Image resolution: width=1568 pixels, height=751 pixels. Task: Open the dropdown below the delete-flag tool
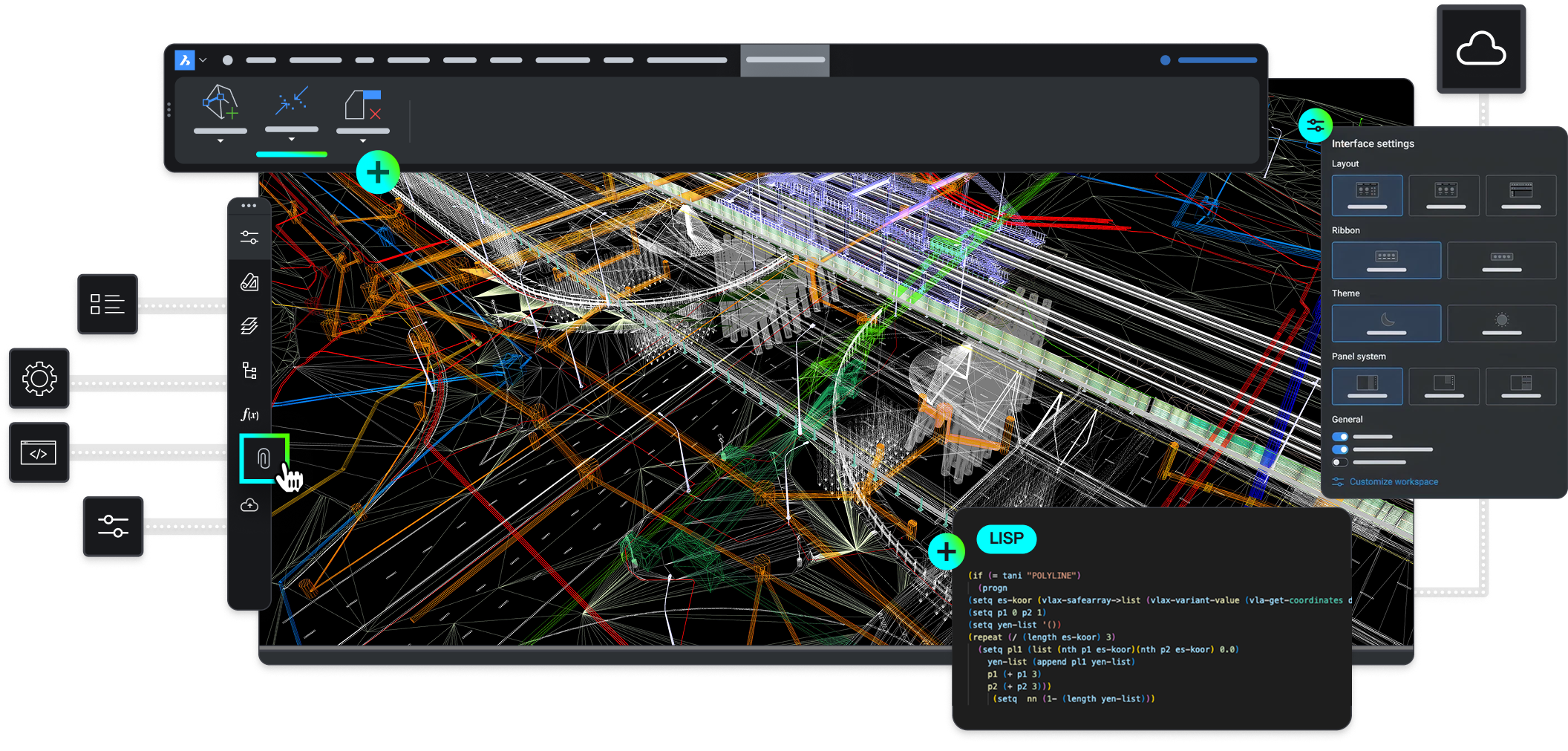click(363, 139)
